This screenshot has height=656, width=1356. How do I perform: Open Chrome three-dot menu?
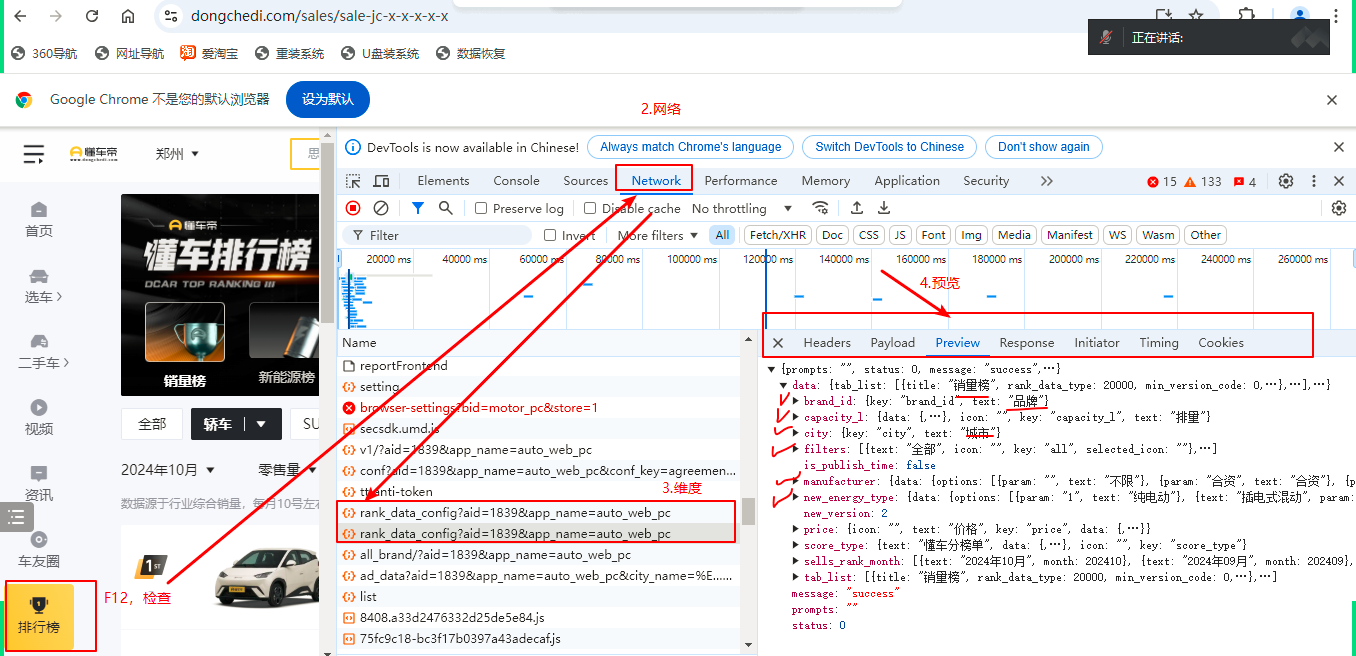point(1336,16)
